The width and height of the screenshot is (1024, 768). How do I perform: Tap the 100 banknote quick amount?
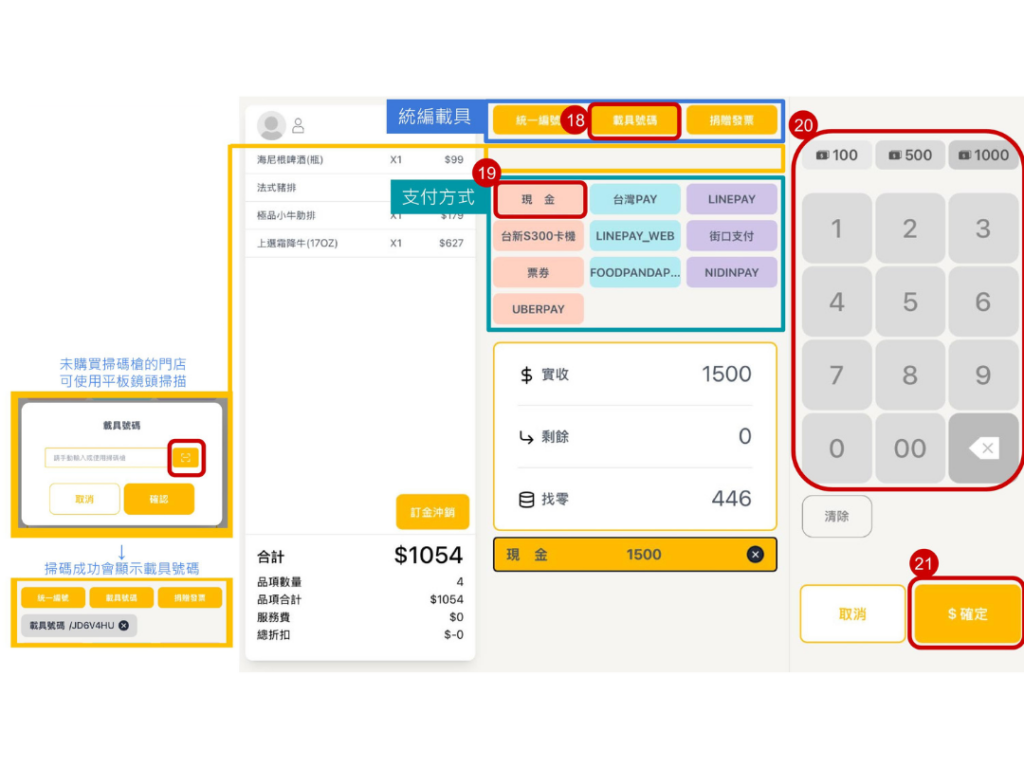coord(836,155)
